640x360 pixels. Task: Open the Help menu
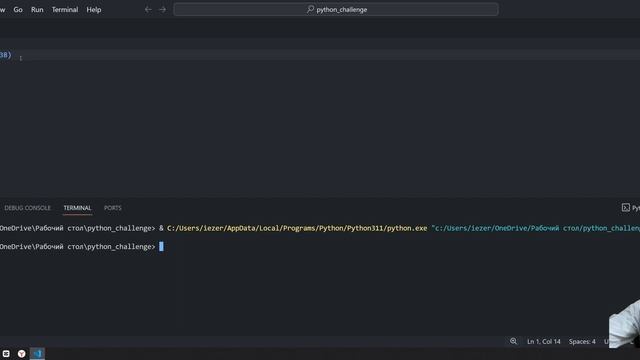pyautogui.click(x=93, y=9)
